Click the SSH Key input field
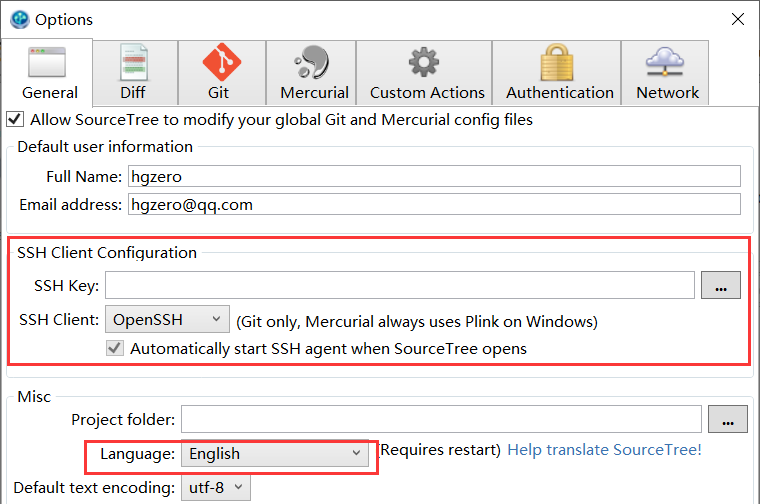The height and width of the screenshot is (504, 760). point(400,285)
